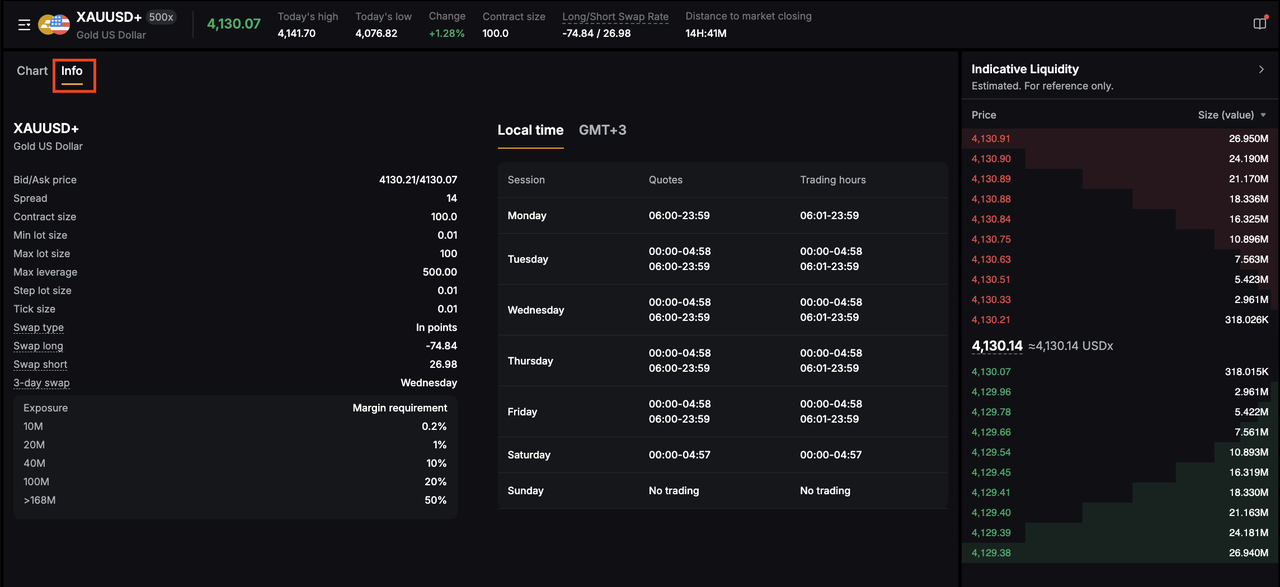Viewport: 1280px width, 587px height.
Task: Click the gold and US flag symbol icon
Action: pyautogui.click(x=54, y=25)
